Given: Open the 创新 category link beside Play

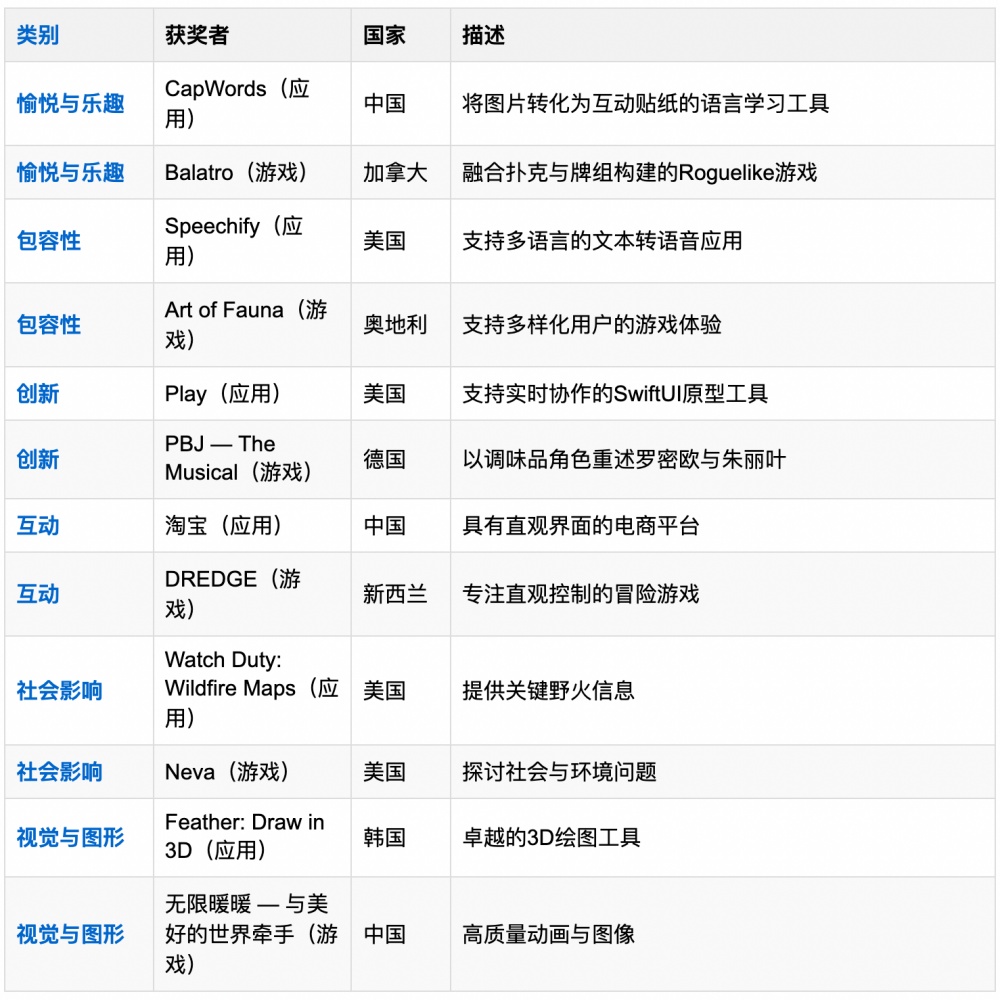Looking at the screenshot, I should pos(37,394).
